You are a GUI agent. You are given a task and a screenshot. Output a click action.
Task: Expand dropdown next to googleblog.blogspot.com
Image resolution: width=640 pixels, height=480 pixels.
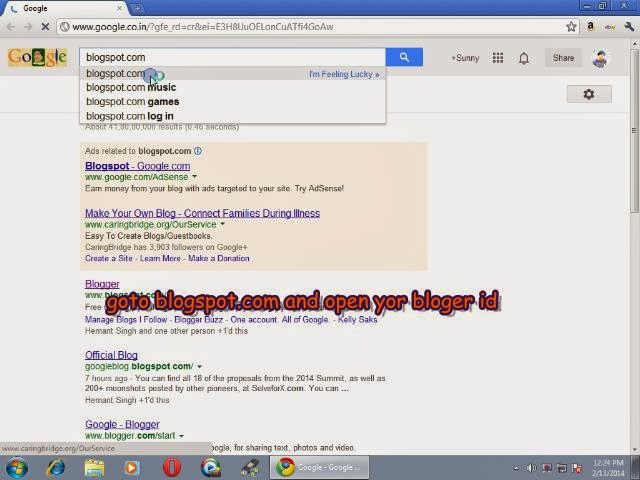(x=199, y=366)
